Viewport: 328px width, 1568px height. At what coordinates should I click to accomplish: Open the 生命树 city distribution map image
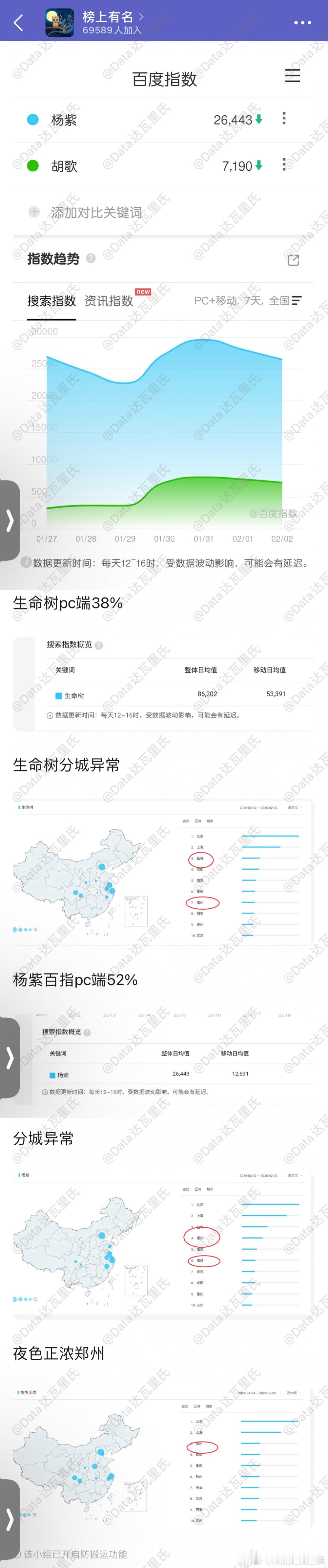point(163,872)
